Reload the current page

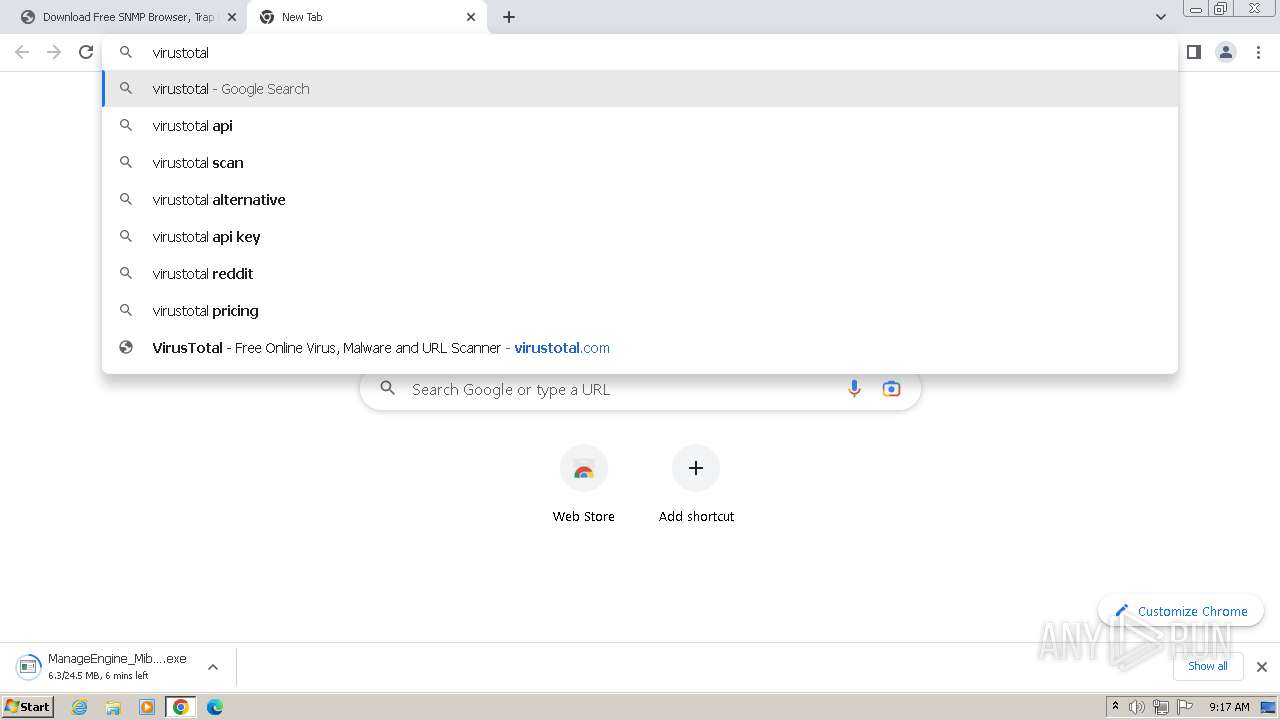point(86,52)
